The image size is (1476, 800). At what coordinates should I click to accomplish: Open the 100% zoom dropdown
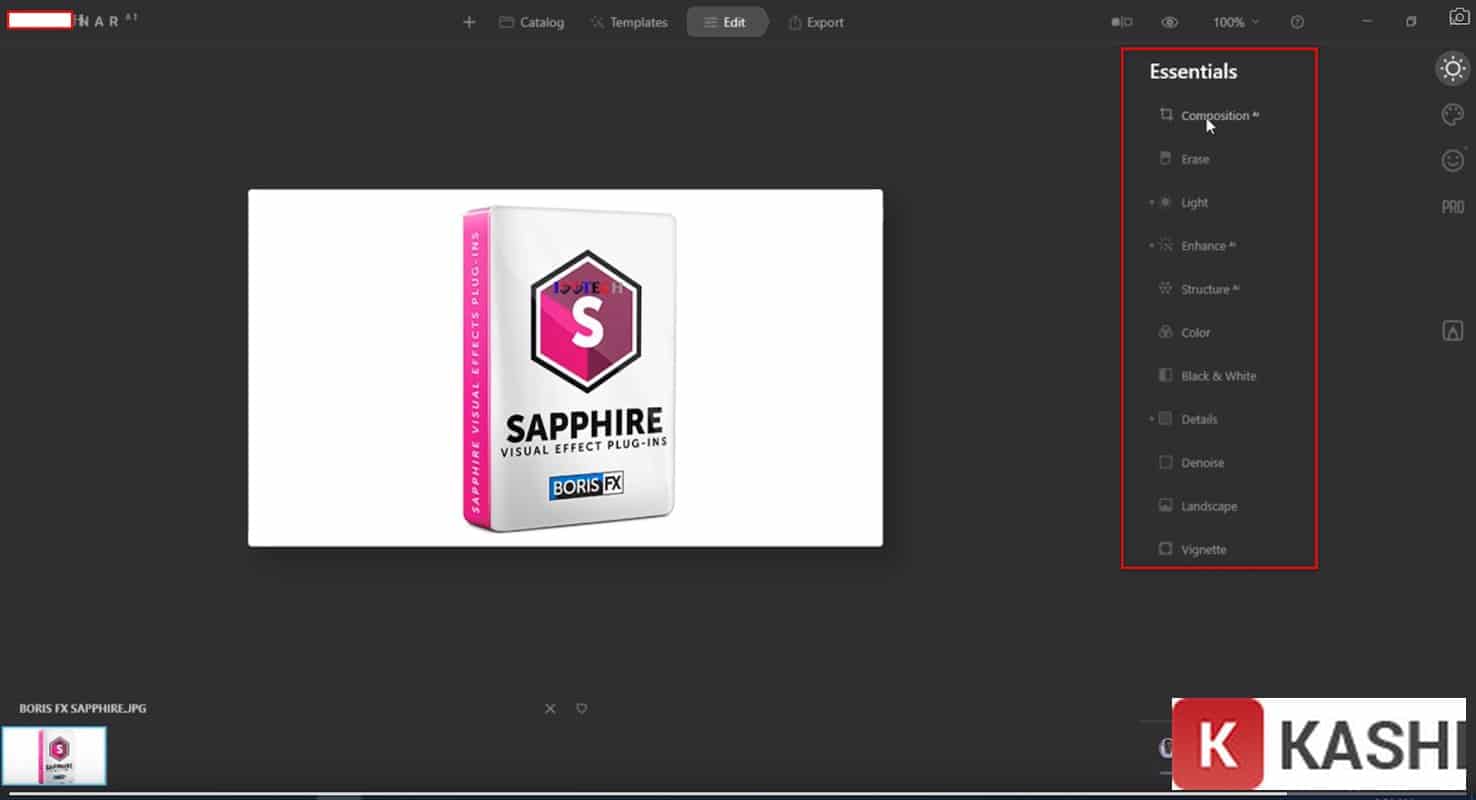(x=1236, y=22)
